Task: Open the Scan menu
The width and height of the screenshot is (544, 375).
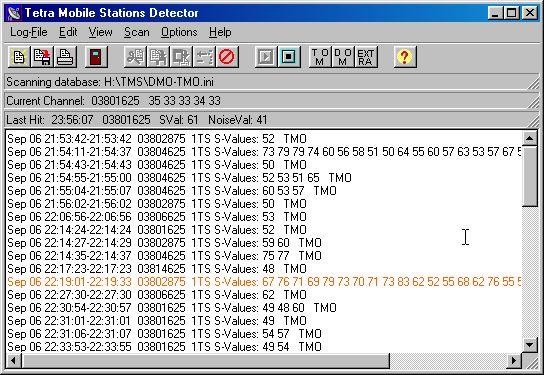Action: click(x=137, y=32)
